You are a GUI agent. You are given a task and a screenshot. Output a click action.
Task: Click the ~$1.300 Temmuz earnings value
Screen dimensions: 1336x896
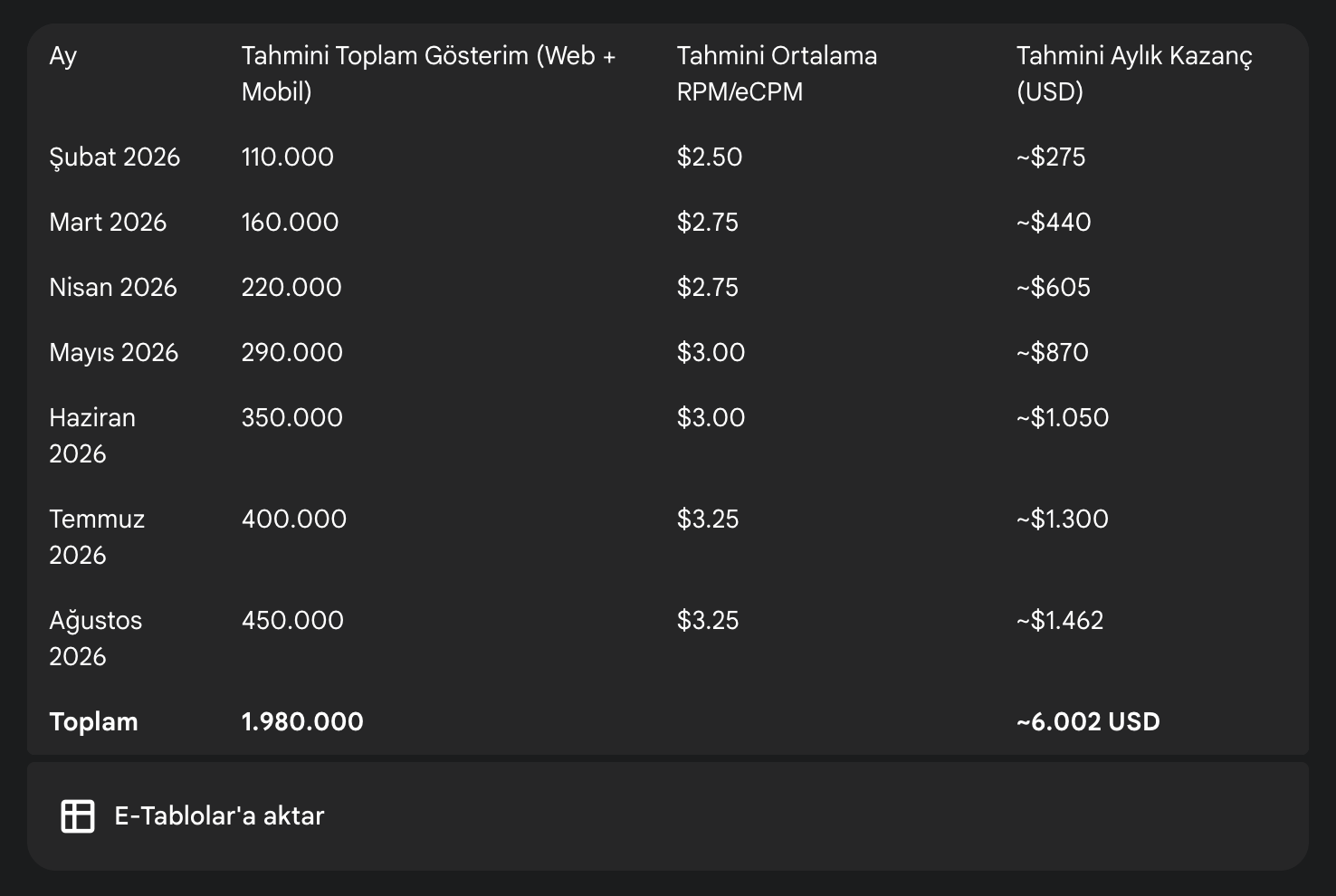click(x=1062, y=519)
